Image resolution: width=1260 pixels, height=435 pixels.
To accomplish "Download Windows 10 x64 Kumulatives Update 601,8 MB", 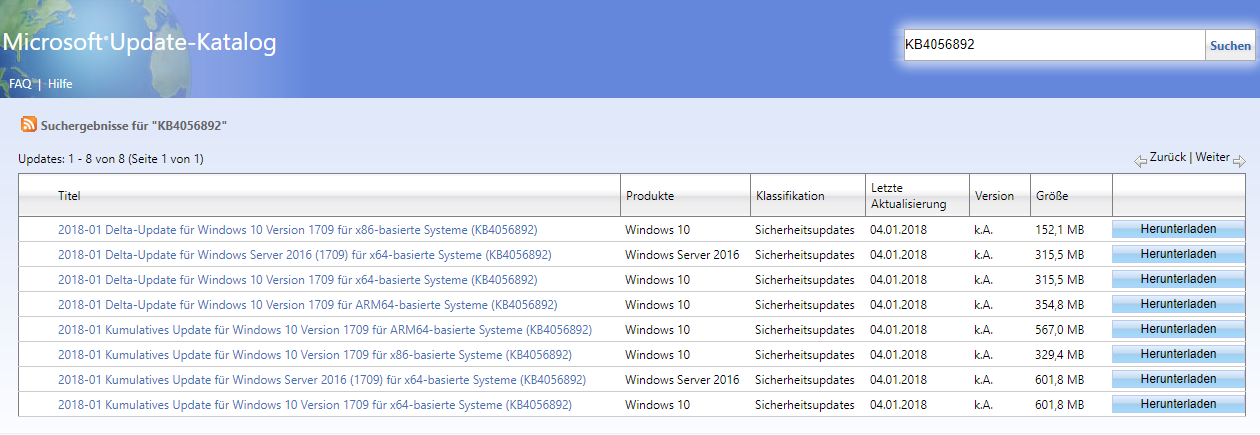I will pos(1178,404).
